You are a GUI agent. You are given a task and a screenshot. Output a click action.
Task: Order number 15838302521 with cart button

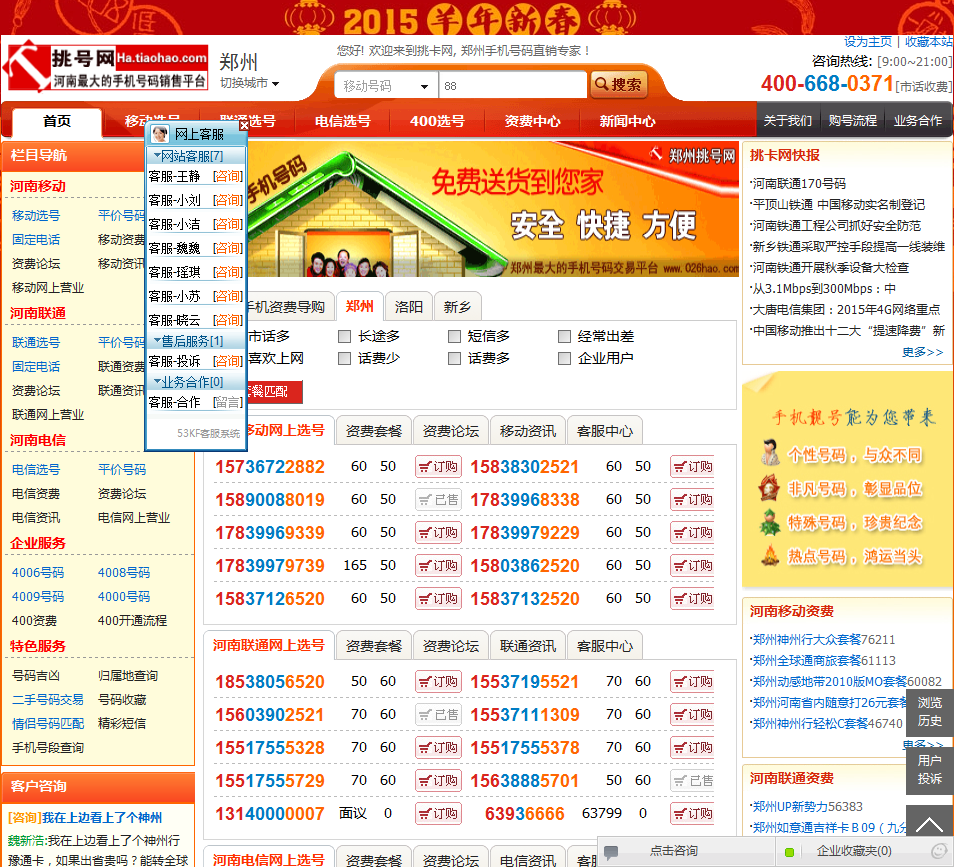[x=693, y=467]
